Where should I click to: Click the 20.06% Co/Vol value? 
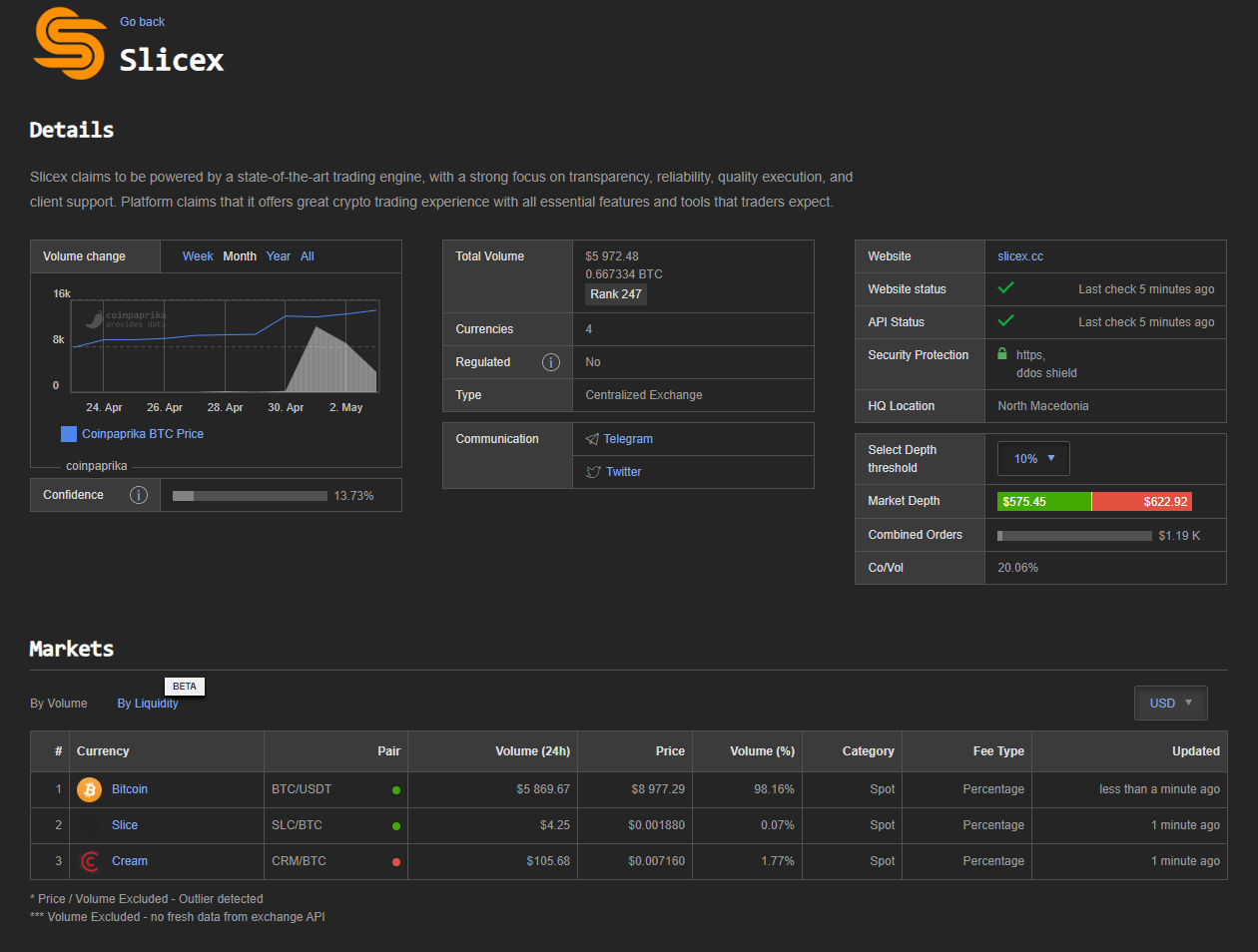1017,568
